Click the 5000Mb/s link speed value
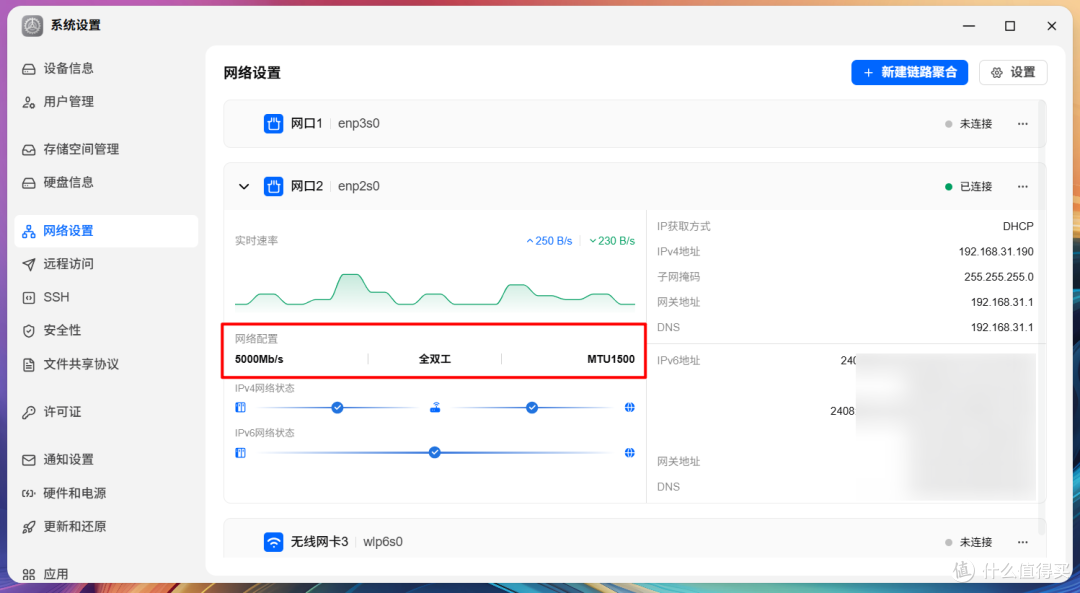 tap(259, 360)
